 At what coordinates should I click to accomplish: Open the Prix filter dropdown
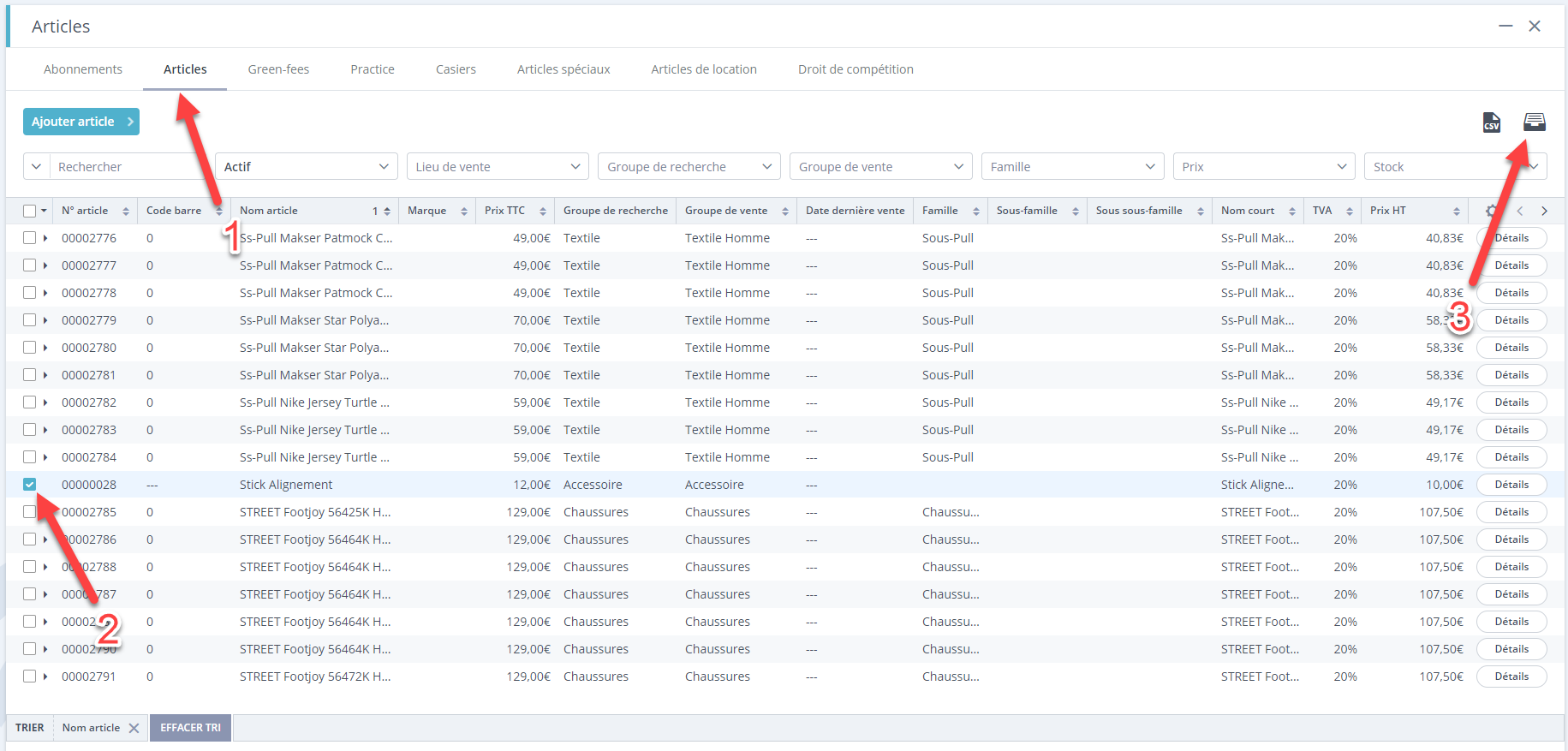pos(1264,167)
